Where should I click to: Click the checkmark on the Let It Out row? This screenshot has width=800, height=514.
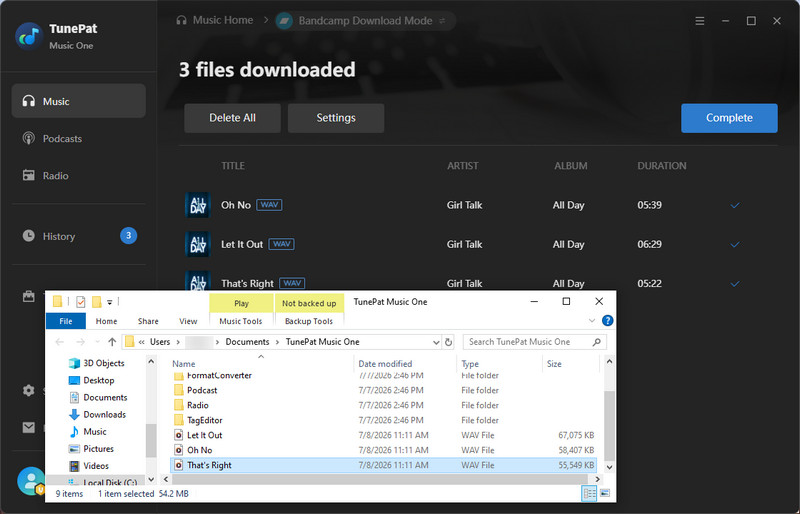coord(735,244)
